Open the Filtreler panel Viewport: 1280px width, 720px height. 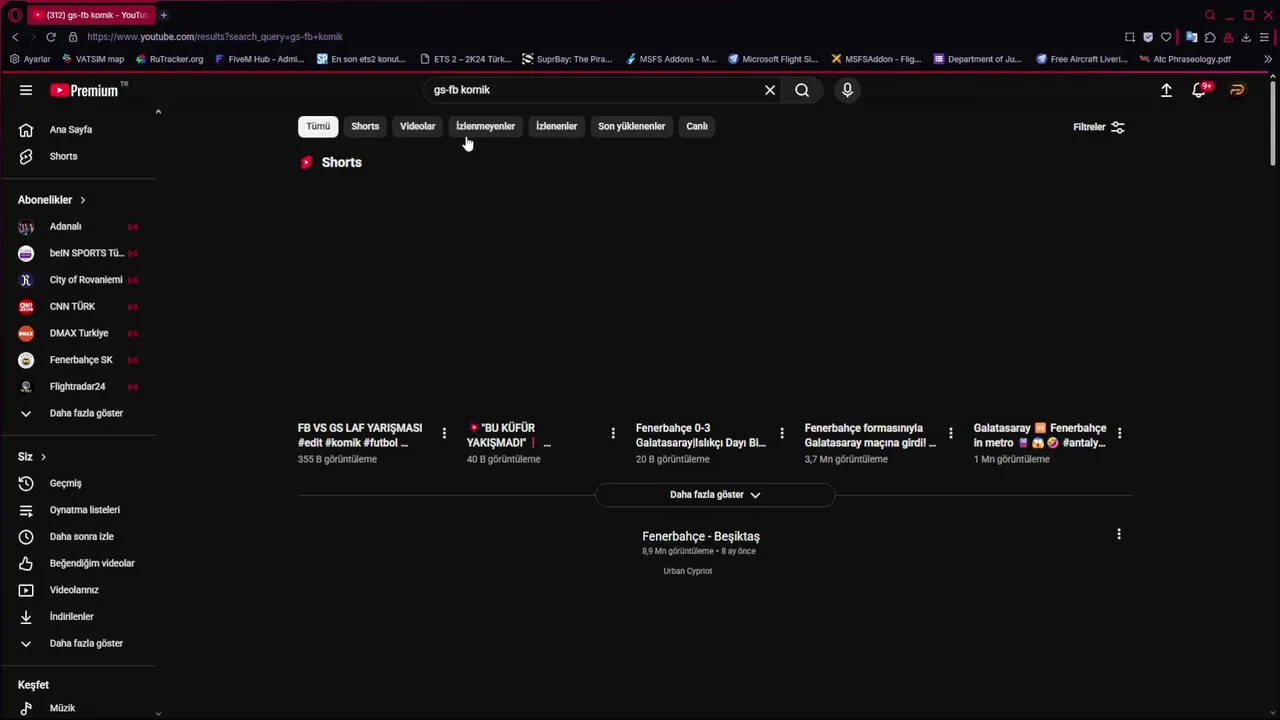(1098, 127)
